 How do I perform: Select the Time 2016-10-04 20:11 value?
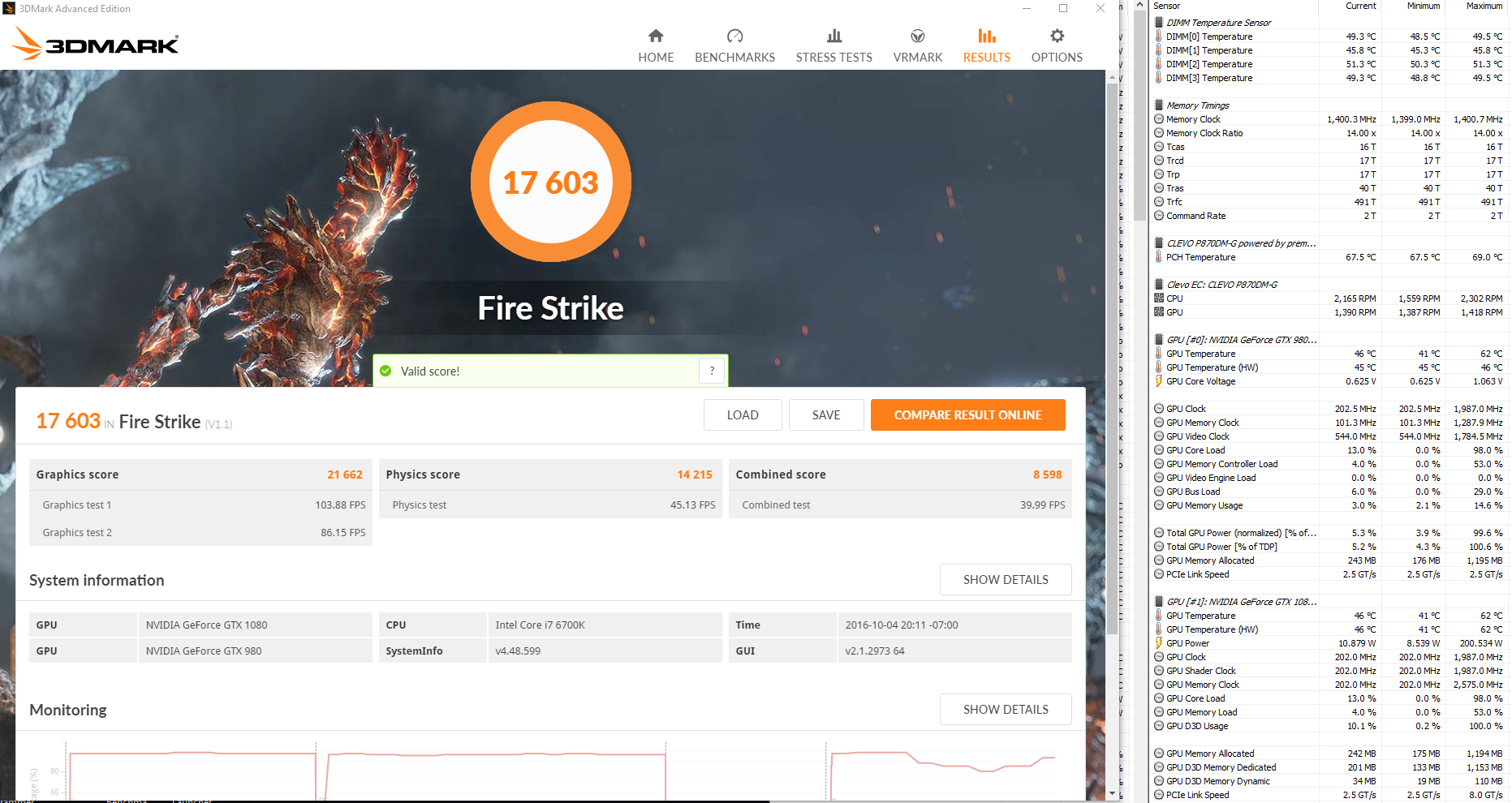(x=954, y=625)
